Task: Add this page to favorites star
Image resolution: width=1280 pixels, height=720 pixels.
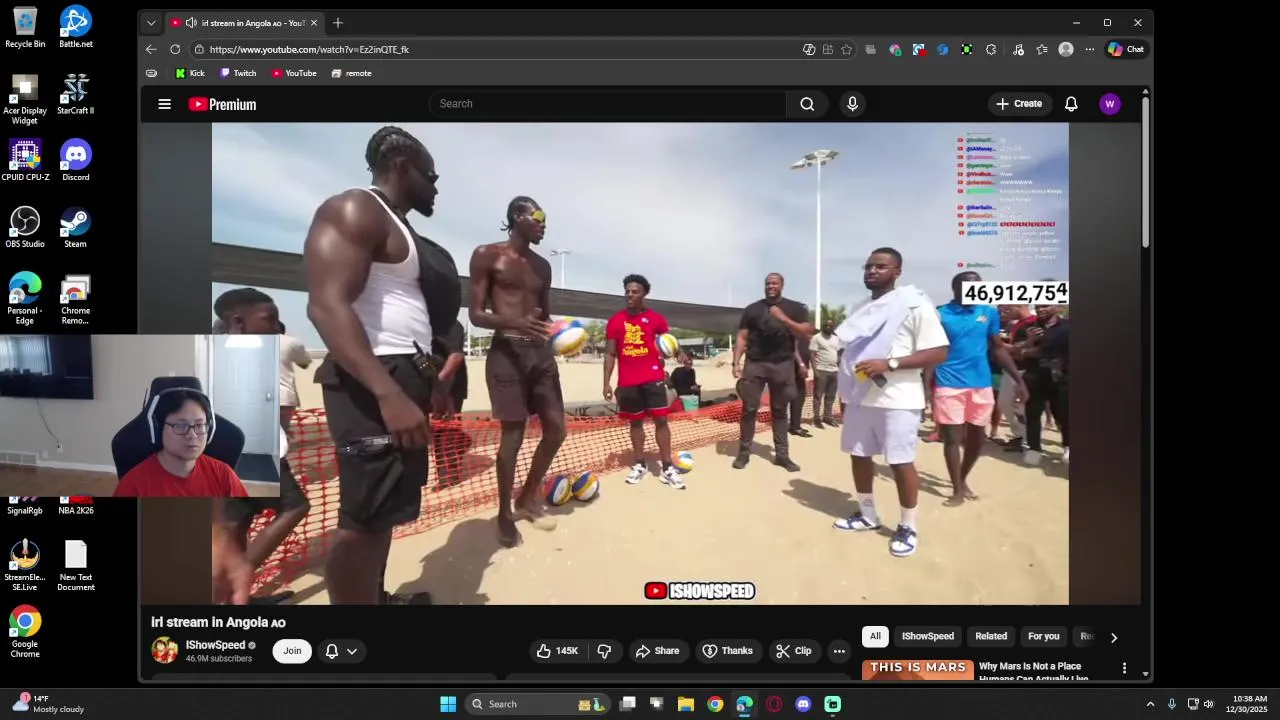Action: (x=847, y=49)
